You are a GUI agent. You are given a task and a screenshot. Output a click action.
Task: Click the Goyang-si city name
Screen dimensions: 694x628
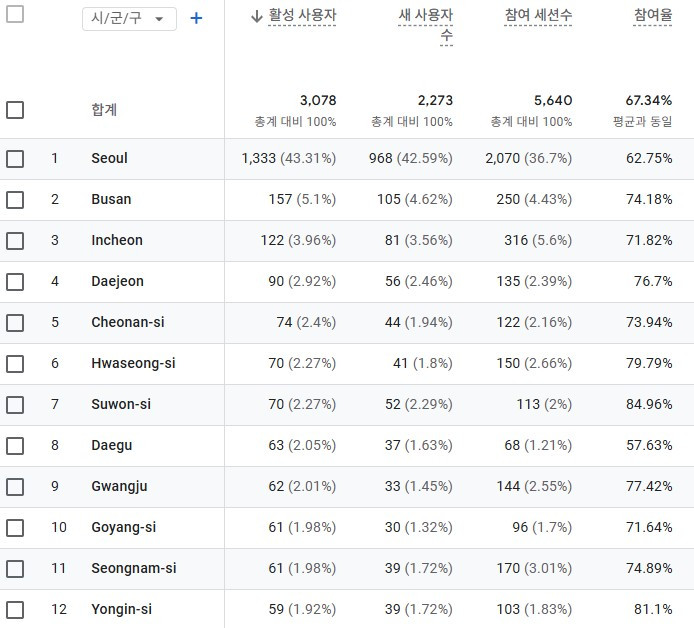[123, 527]
